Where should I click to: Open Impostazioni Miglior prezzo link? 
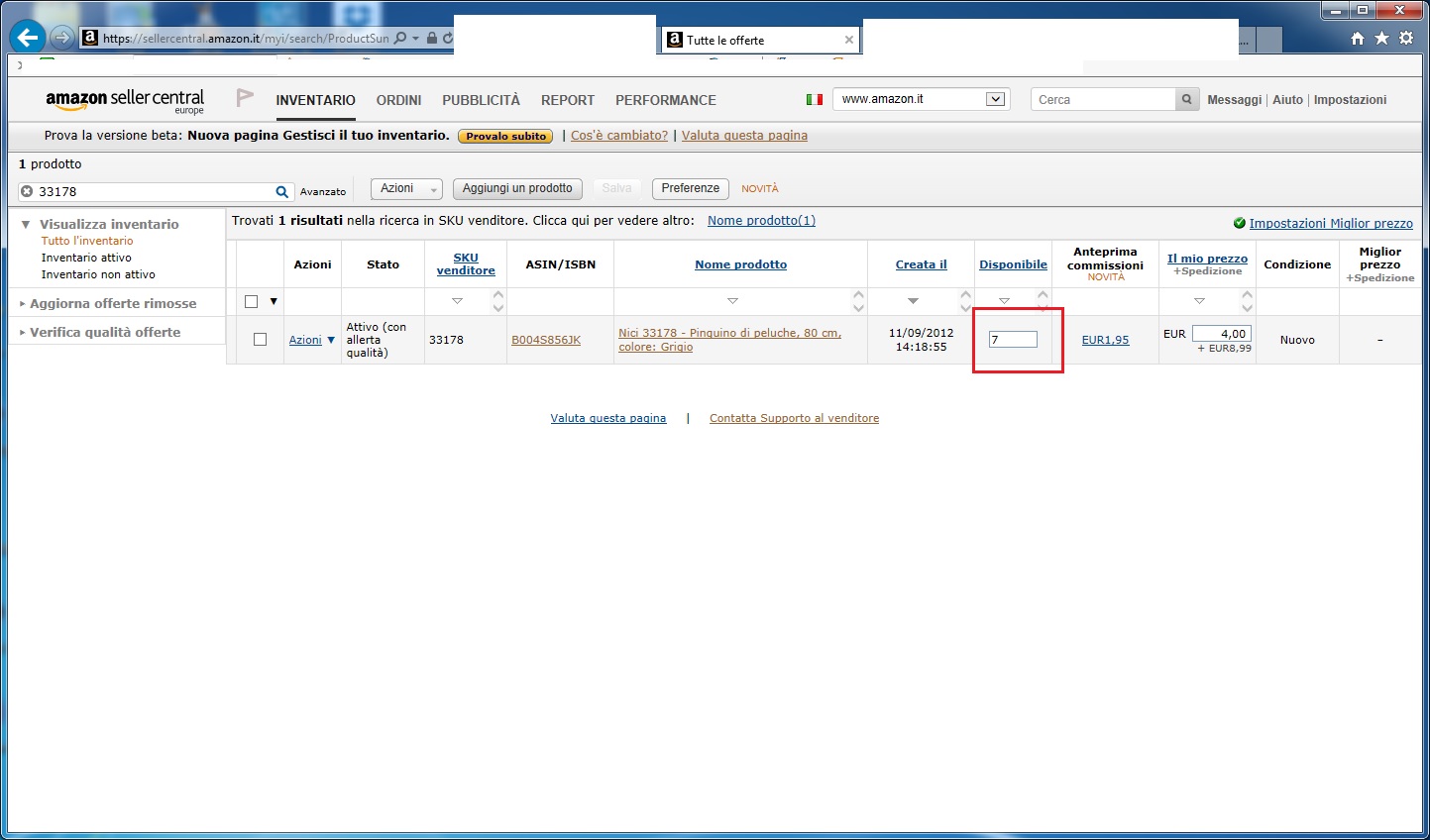(1331, 223)
